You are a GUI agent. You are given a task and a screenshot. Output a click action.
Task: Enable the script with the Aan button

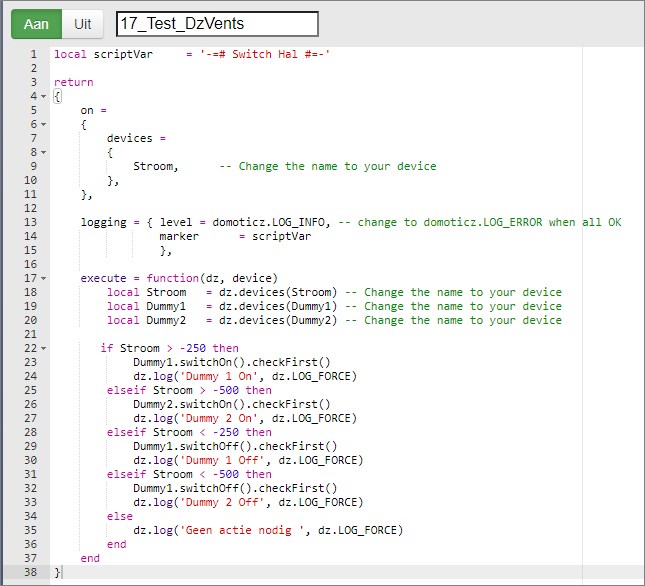tap(36, 24)
